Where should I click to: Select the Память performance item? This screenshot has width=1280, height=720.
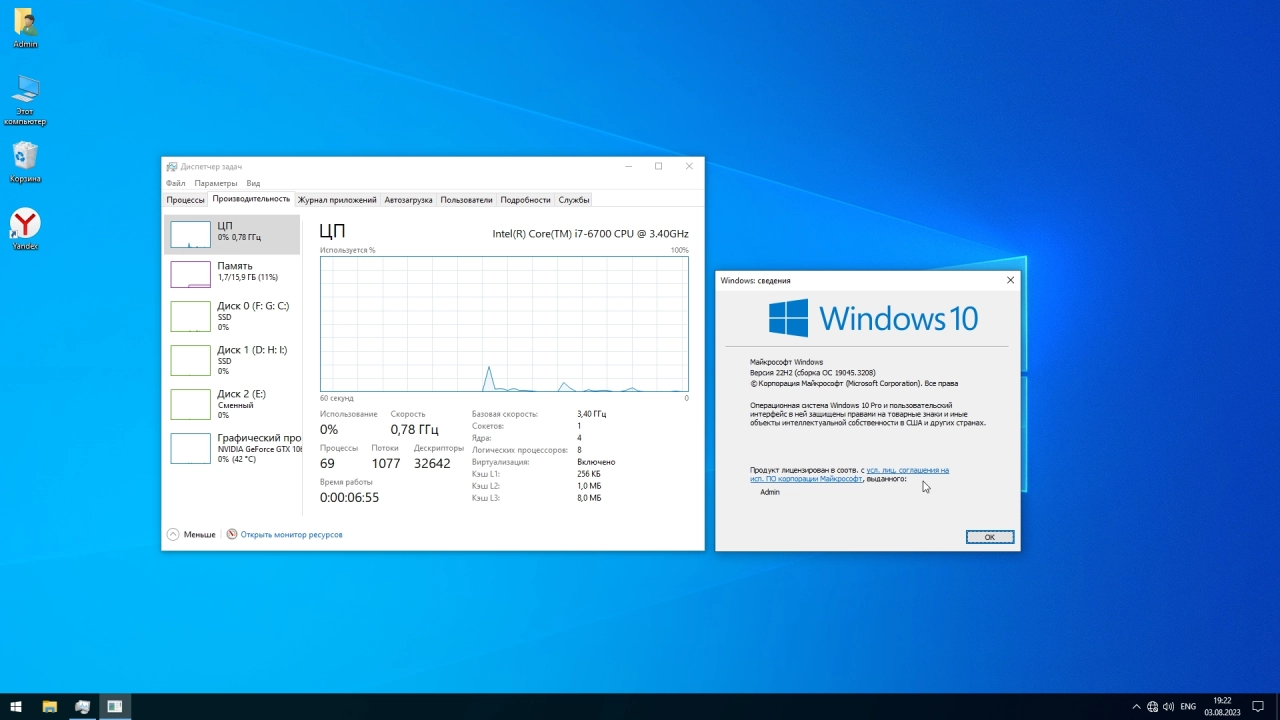[x=232, y=273]
